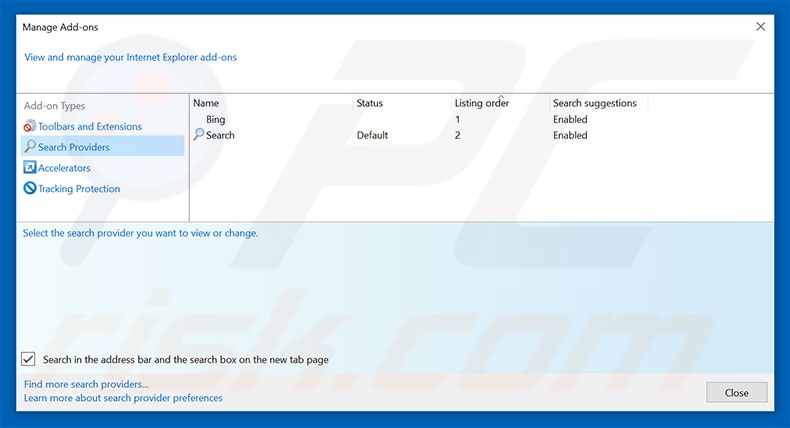The image size is (790, 428).
Task: Click the magnifier icon beside Search provider
Action: pyautogui.click(x=199, y=135)
